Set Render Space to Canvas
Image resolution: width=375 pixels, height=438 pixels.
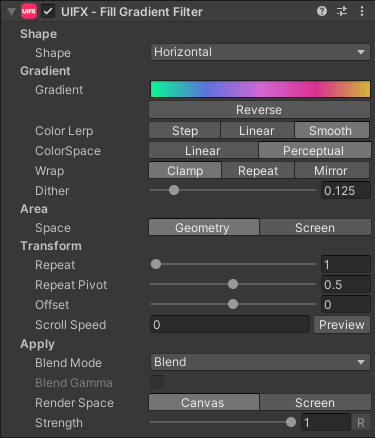point(204,402)
